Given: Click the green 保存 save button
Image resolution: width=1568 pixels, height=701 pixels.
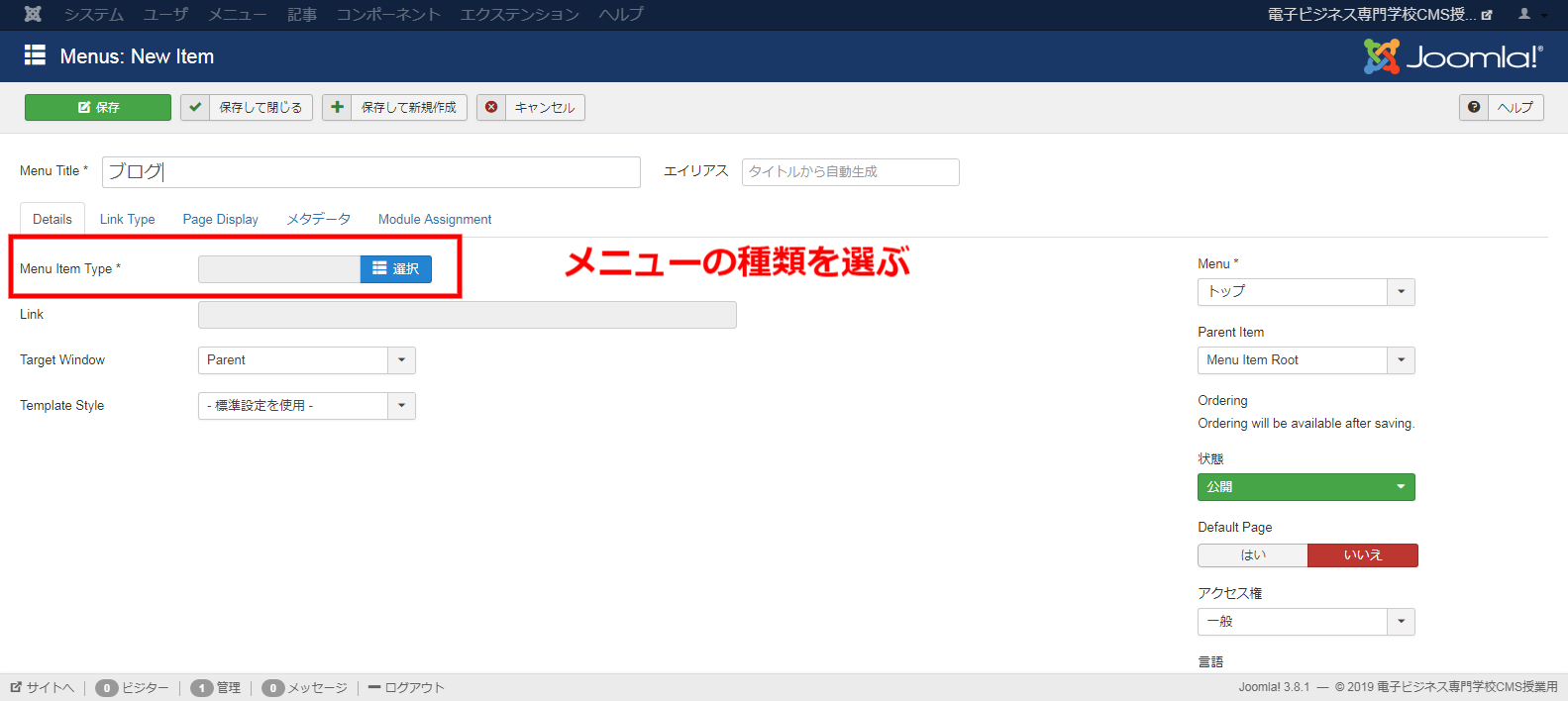Looking at the screenshot, I should click(x=98, y=107).
